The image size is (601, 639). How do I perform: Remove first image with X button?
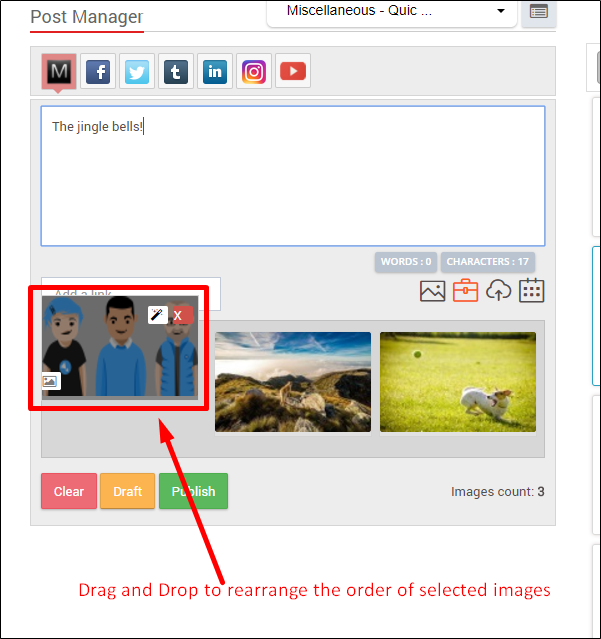pyautogui.click(x=178, y=315)
